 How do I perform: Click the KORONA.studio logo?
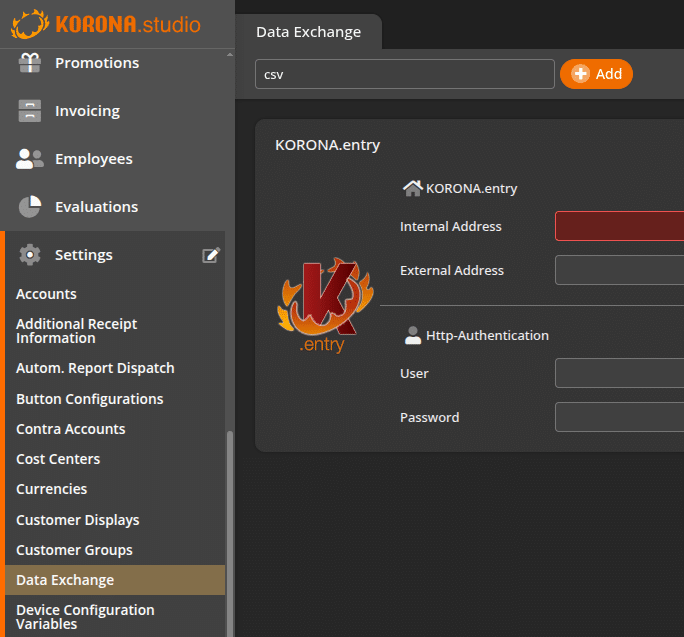click(x=106, y=24)
